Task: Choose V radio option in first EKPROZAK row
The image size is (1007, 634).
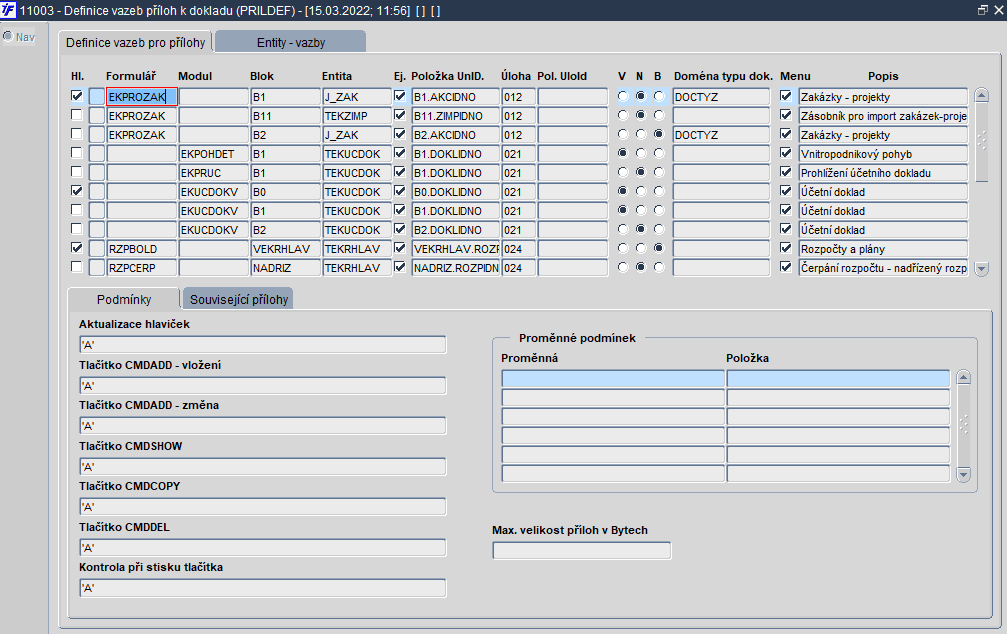Action: [622, 96]
